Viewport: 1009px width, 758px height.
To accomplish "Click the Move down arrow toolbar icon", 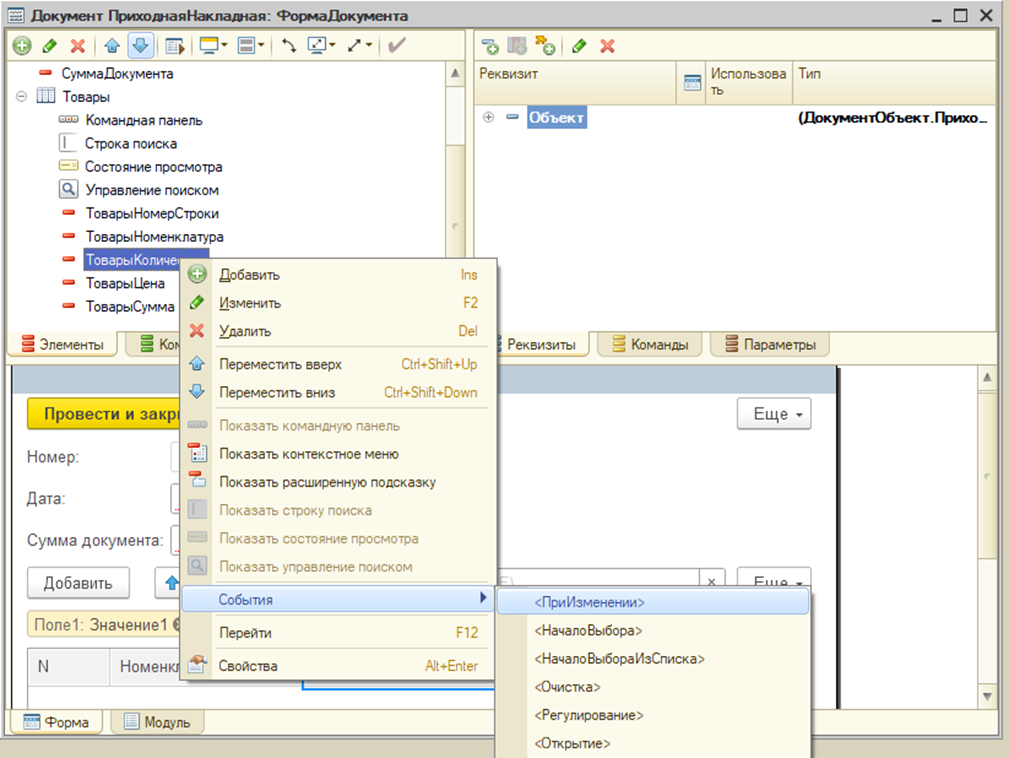I will [140, 46].
